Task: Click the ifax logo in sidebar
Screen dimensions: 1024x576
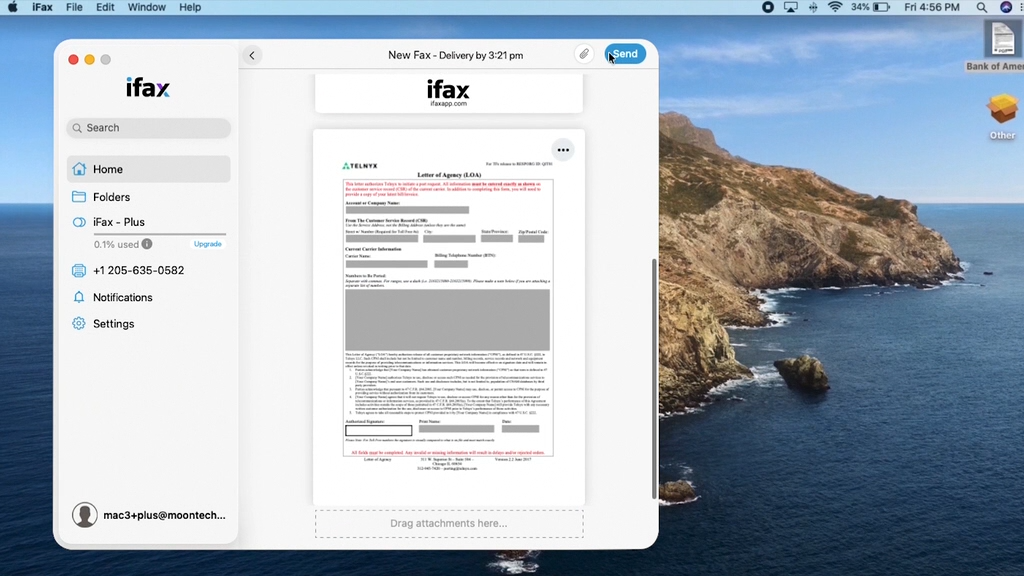Action: [x=148, y=88]
